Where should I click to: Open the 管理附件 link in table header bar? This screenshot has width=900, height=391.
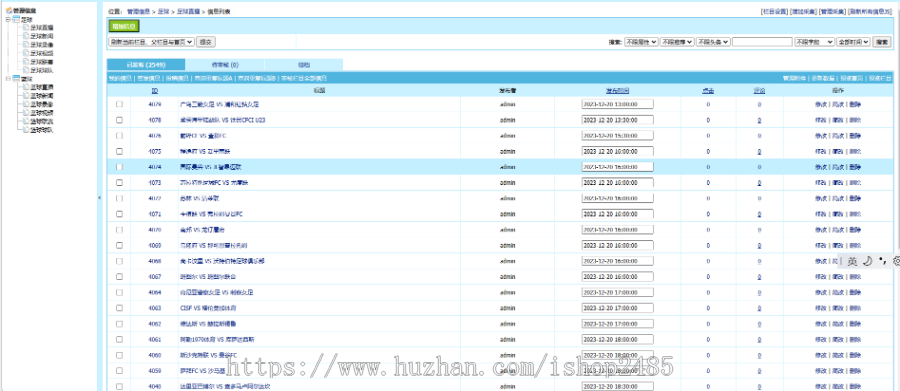[794, 78]
